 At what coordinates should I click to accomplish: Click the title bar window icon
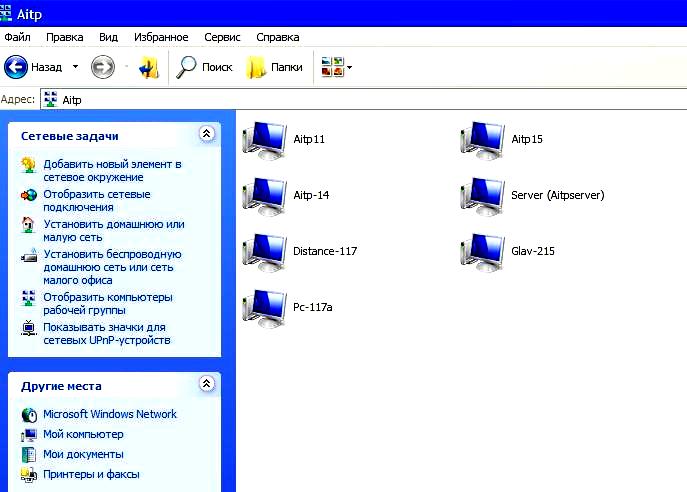(x=5, y=13)
